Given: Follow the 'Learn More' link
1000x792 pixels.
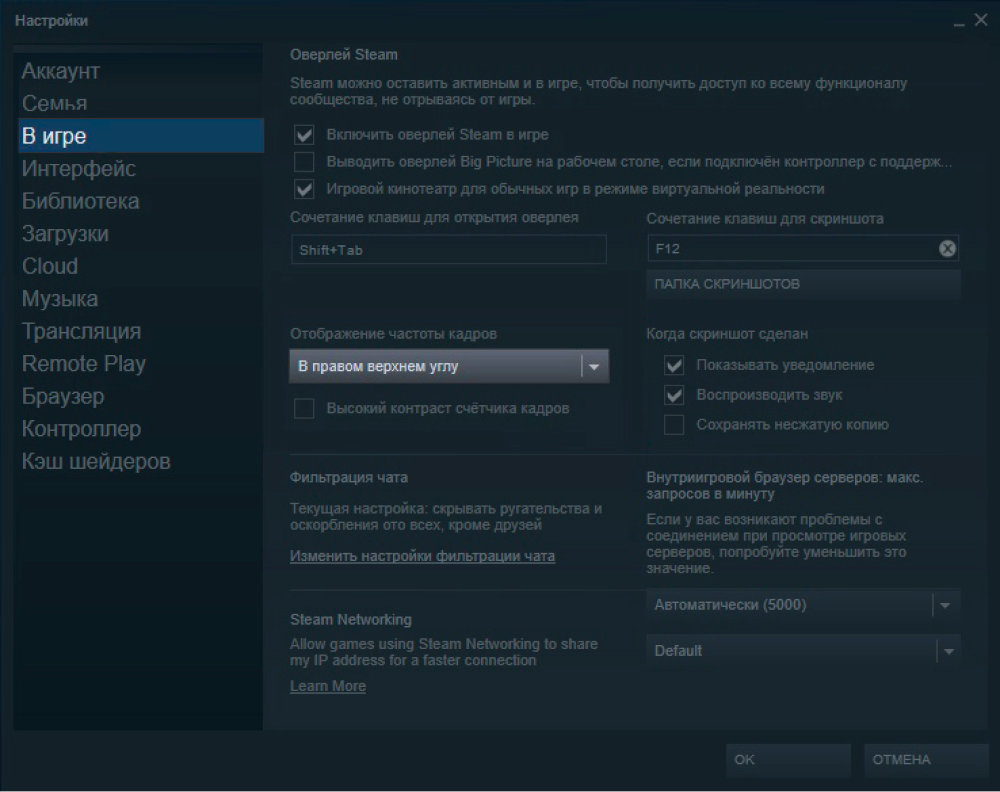Looking at the screenshot, I should click(x=328, y=686).
